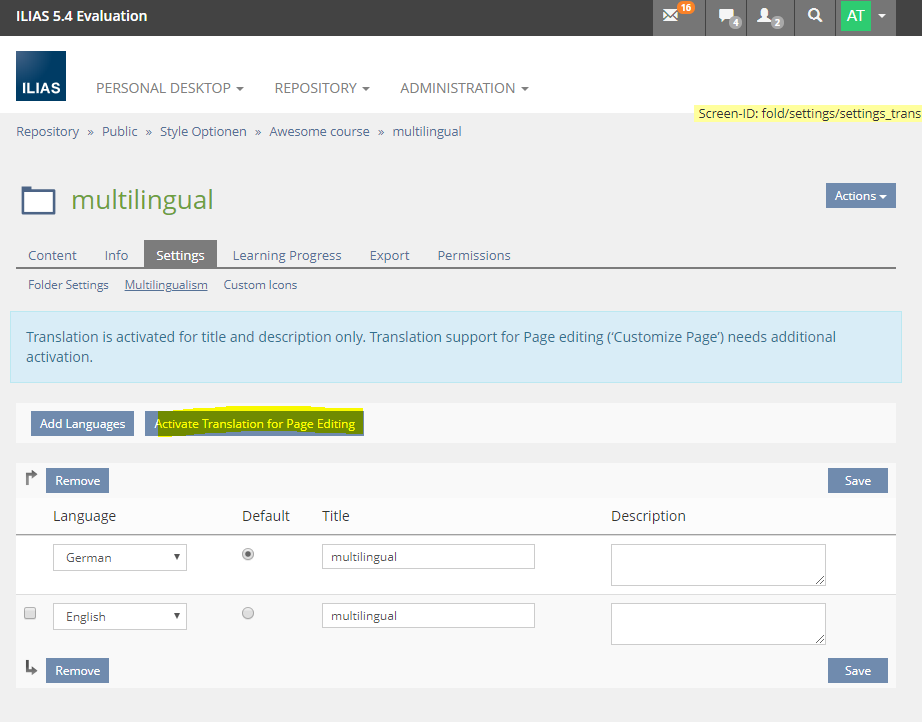Click the Add Languages button
This screenshot has height=722, width=922.
point(82,424)
